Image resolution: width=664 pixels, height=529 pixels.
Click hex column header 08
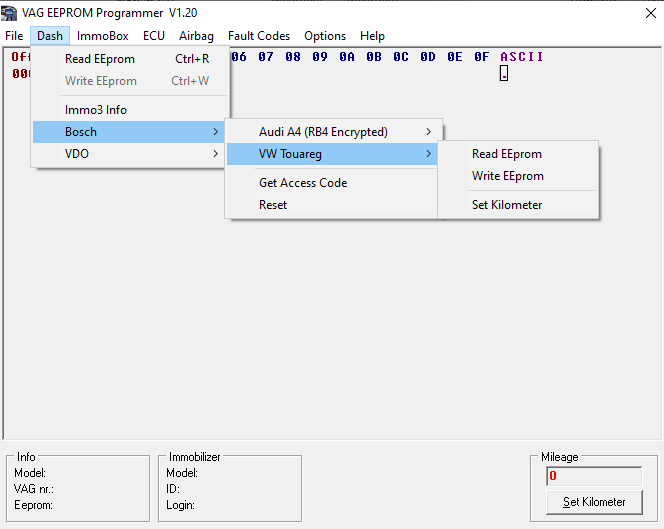point(293,57)
